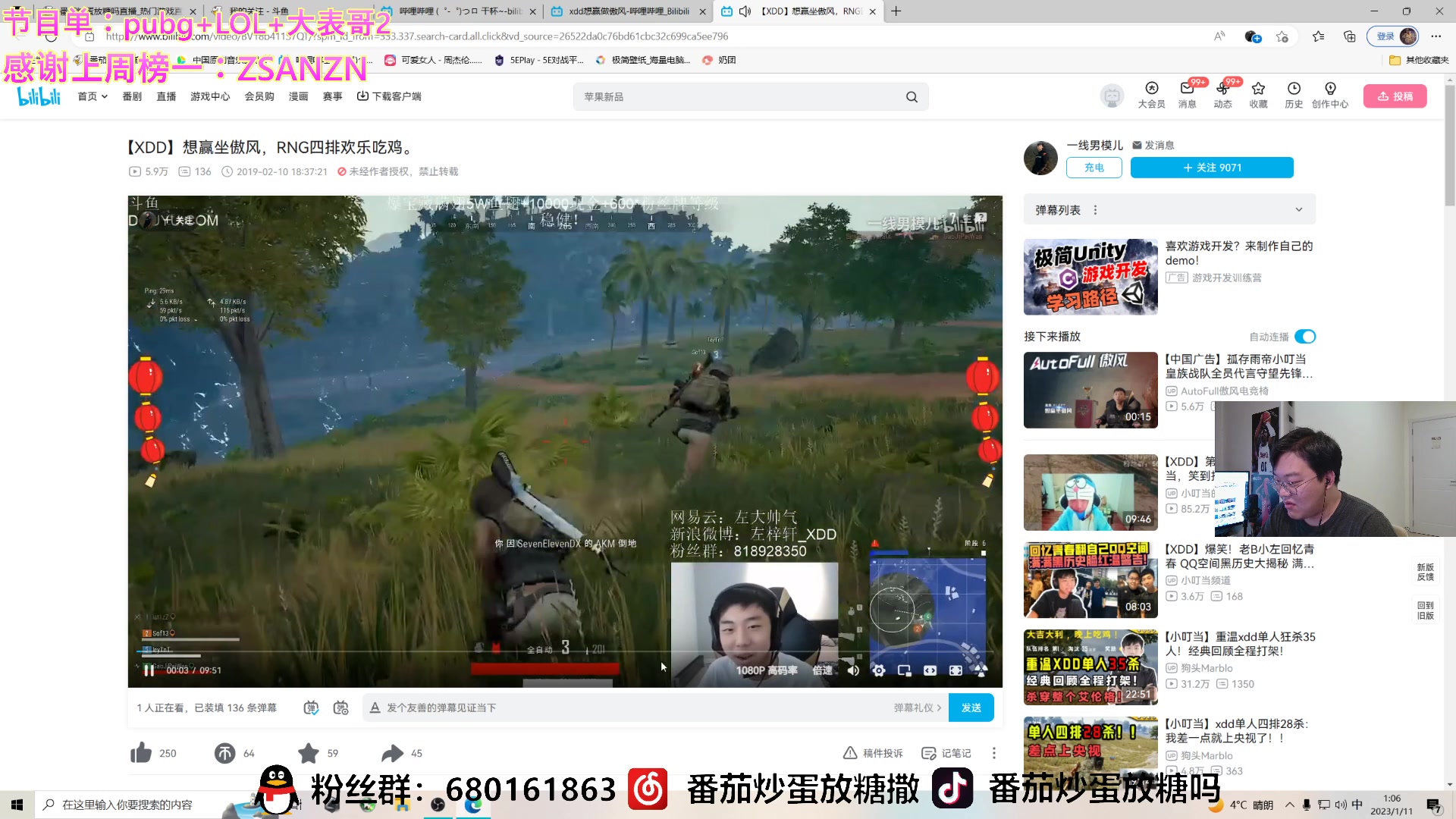
Task: Open the 首页 dropdown arrow
Action: (x=105, y=96)
